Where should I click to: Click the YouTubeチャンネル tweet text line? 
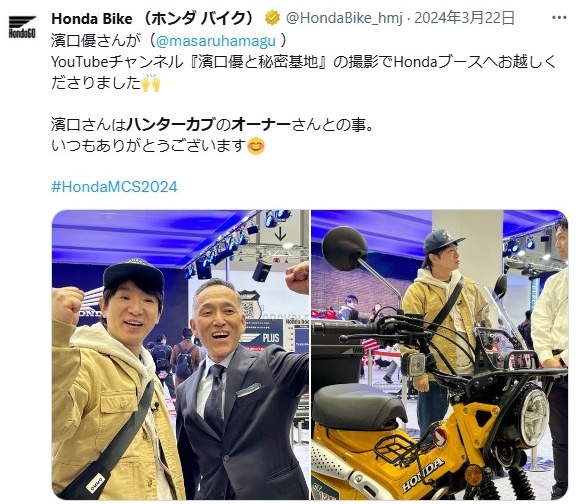pos(304,62)
